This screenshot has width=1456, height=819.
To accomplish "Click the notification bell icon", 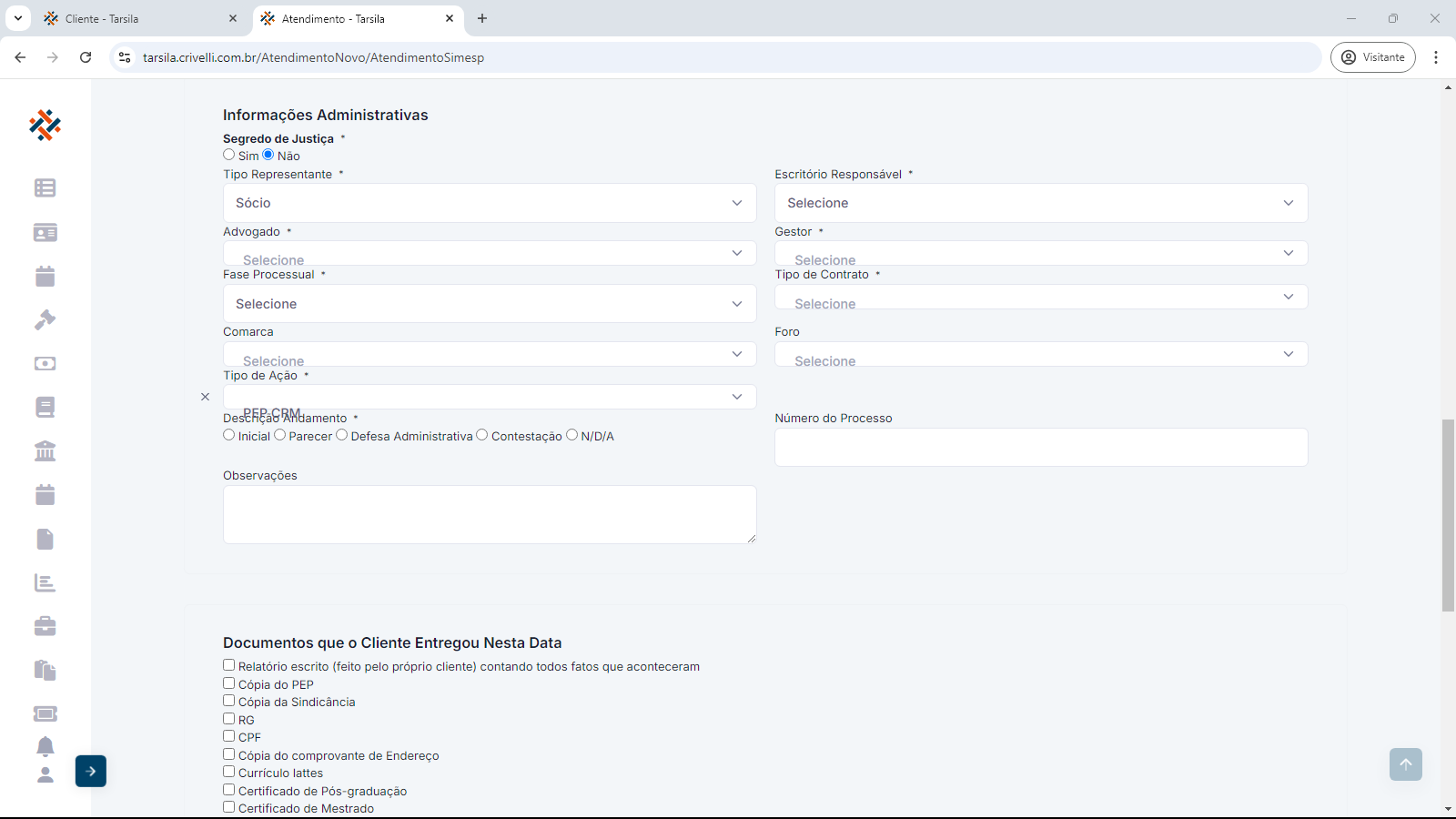I will 45,746.
